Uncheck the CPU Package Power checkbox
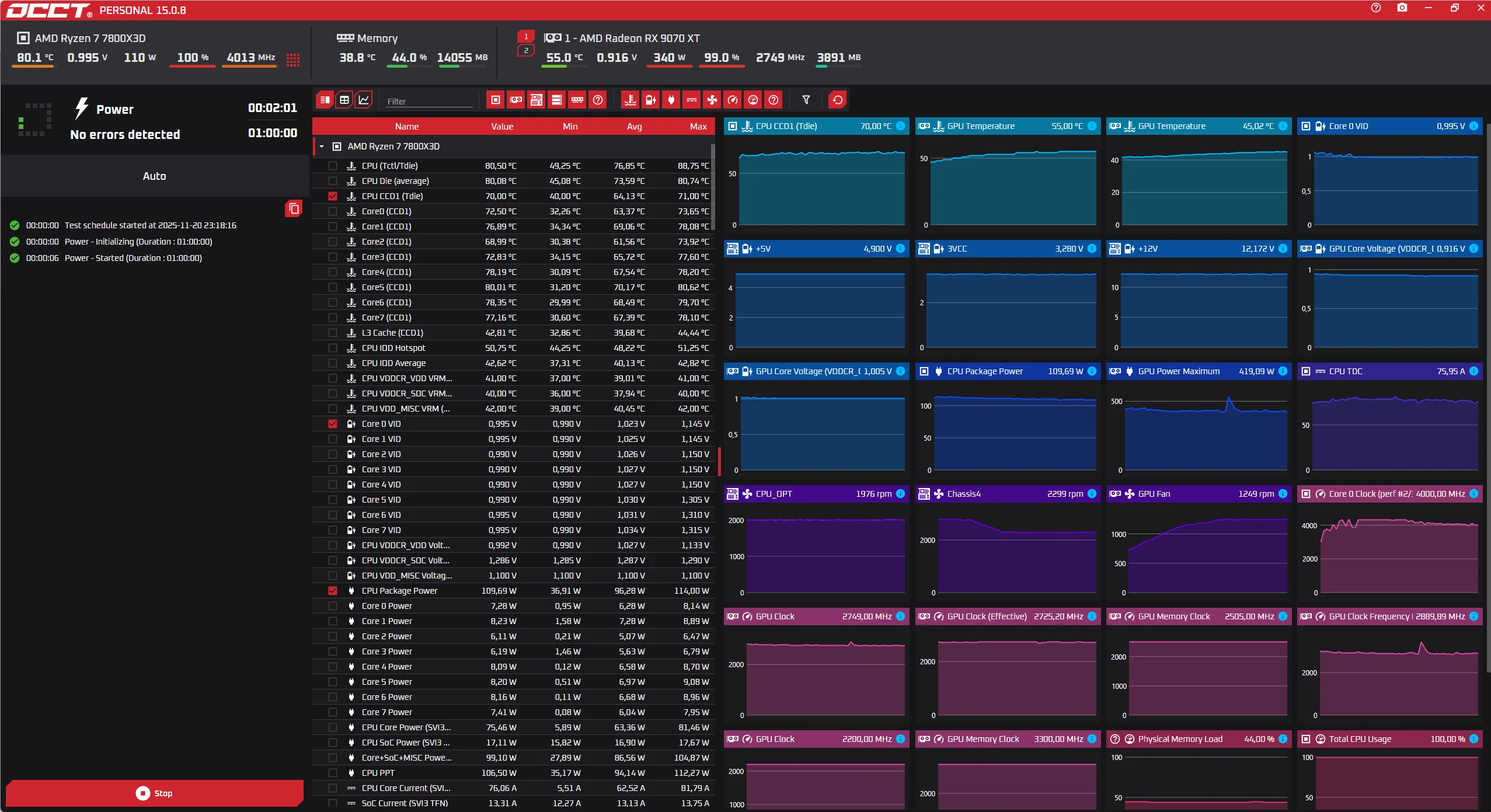The height and width of the screenshot is (812, 1491). [333, 591]
